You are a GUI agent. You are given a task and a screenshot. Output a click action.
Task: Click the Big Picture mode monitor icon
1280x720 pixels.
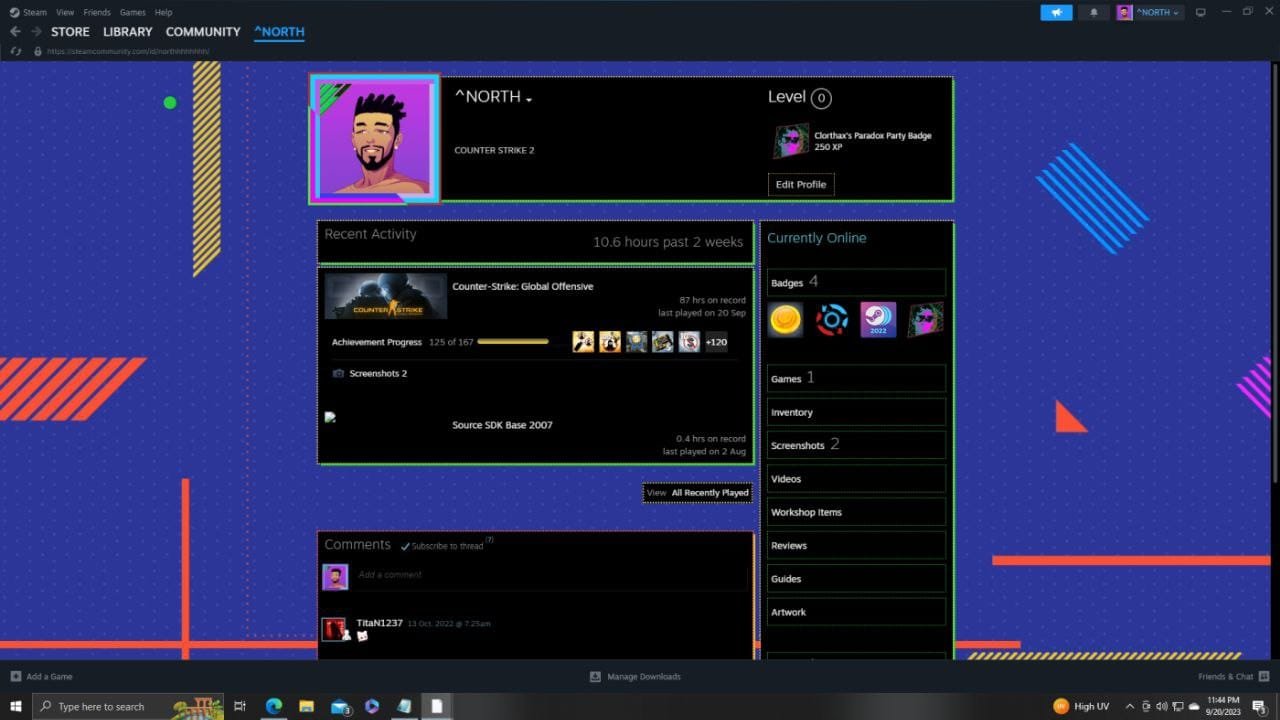1201,12
